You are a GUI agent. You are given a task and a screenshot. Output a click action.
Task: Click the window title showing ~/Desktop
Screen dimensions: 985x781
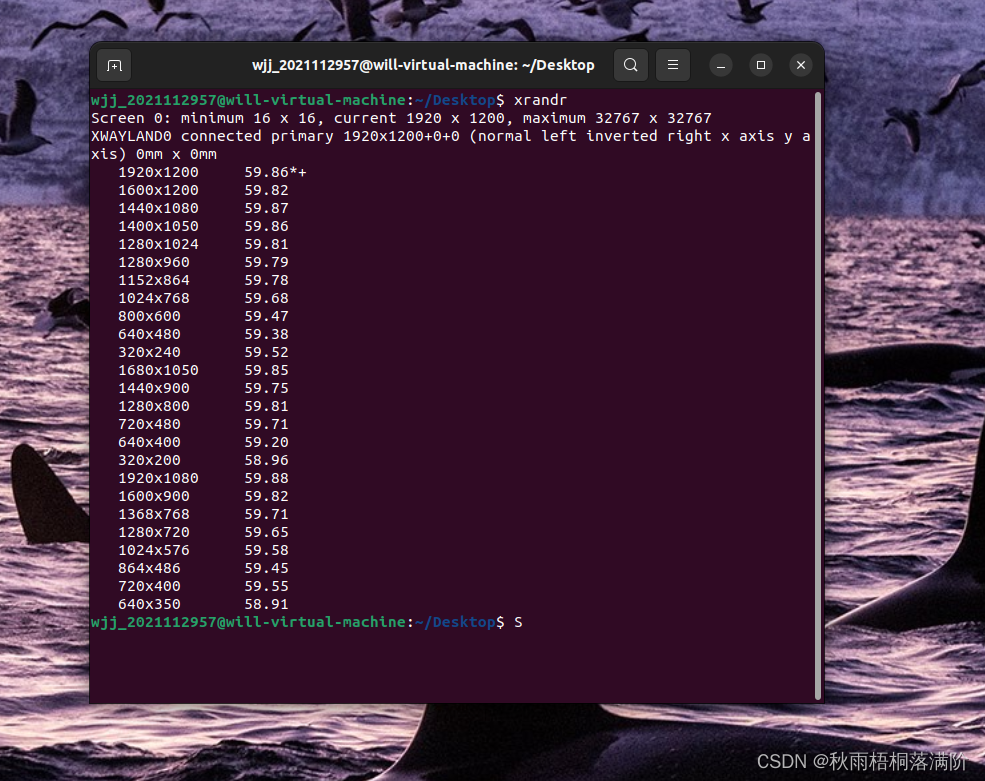pos(422,64)
